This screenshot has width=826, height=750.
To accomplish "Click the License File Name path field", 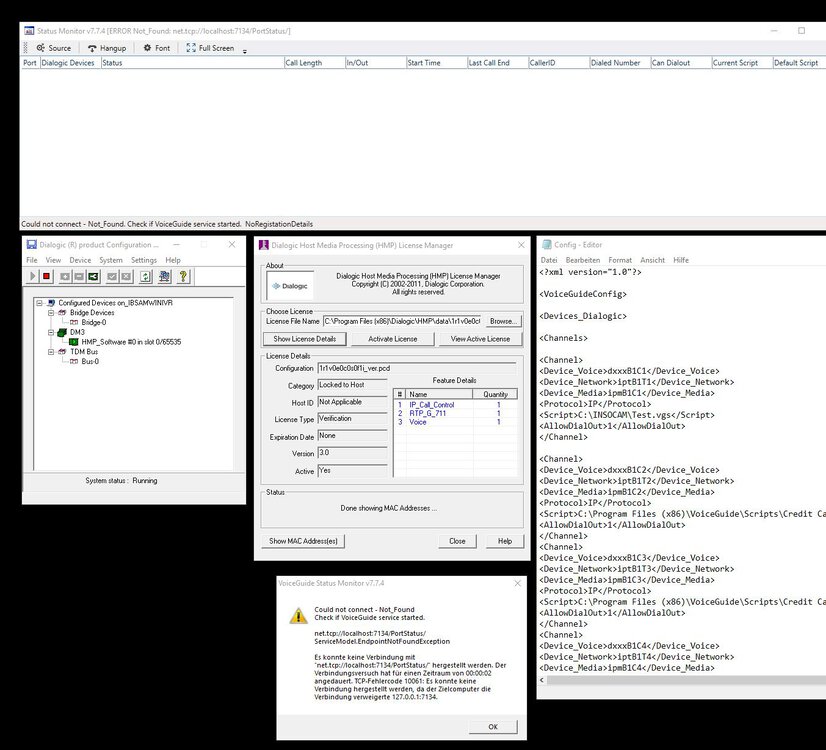I will 402,321.
